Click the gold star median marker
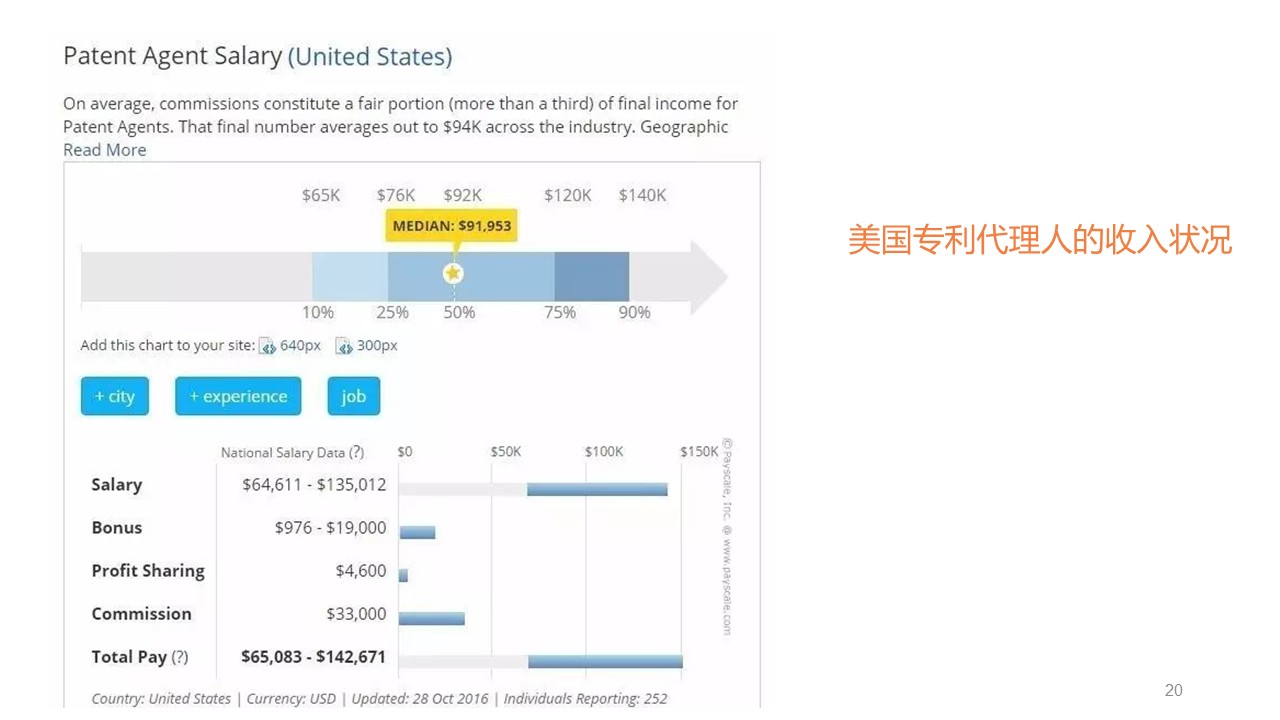Viewport: 1280px width, 720px height. tap(453, 273)
